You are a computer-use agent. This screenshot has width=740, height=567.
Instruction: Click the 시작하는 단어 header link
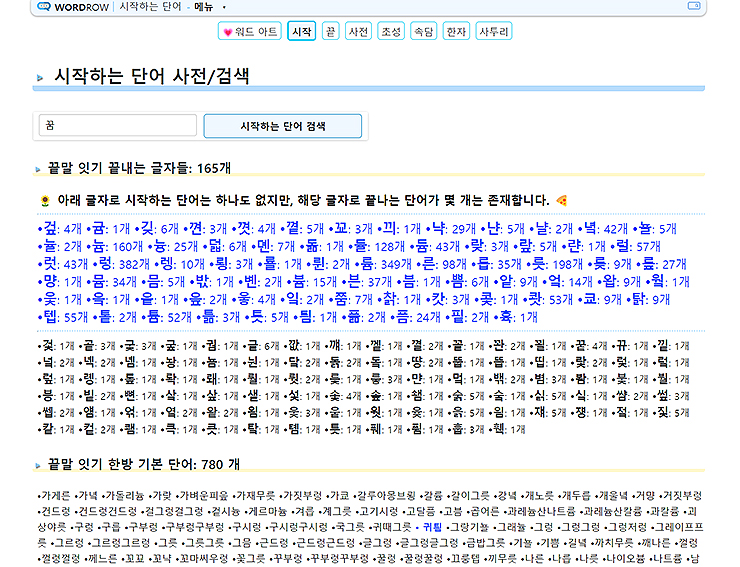point(150,7)
